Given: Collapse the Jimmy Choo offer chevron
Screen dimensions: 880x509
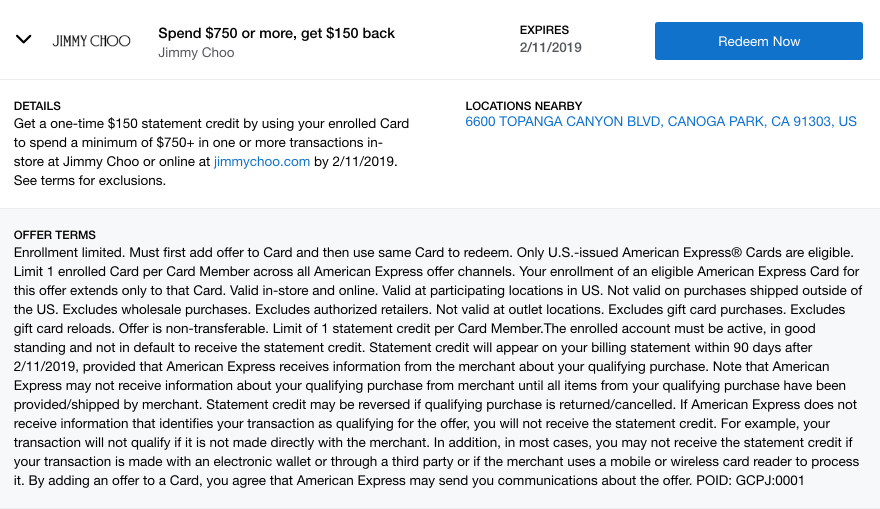Looking at the screenshot, I should 24,40.
